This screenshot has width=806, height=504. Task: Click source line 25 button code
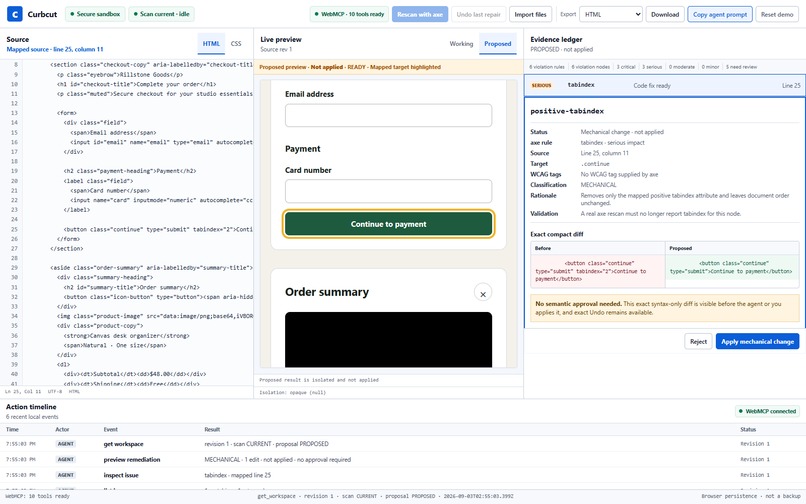tap(158, 229)
